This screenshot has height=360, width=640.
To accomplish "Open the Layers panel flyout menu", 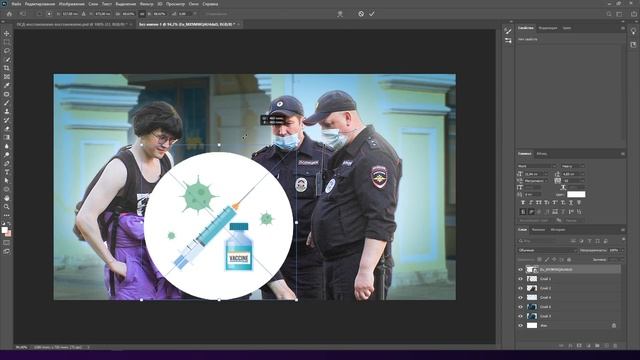I will click(x=623, y=230).
